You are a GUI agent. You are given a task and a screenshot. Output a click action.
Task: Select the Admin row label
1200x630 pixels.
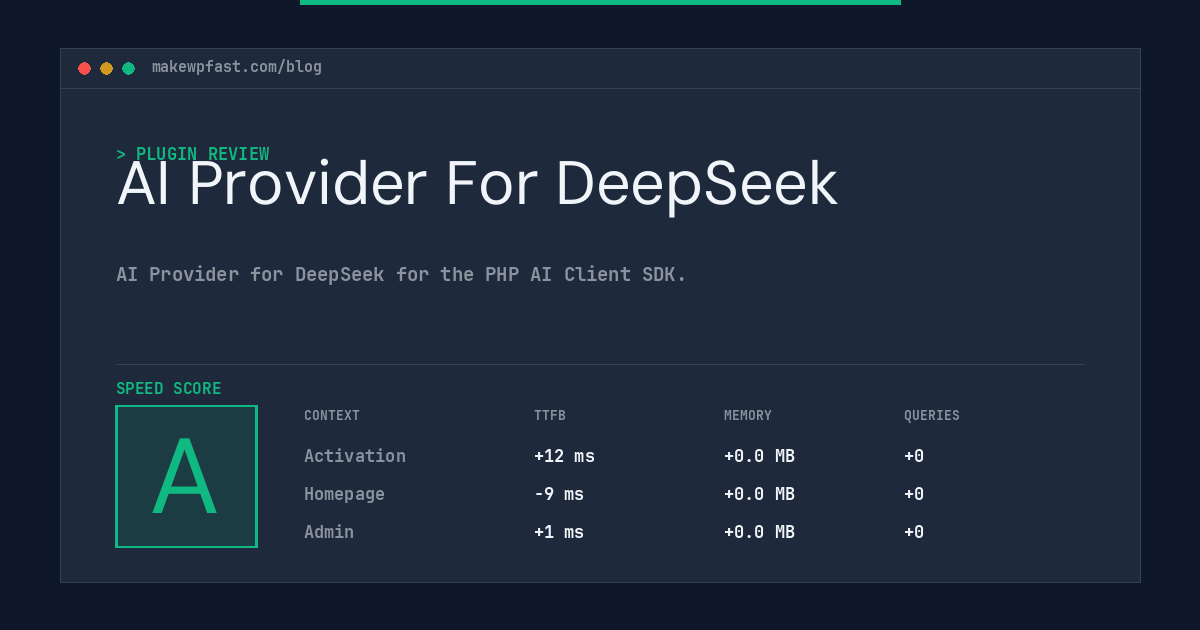(x=329, y=532)
